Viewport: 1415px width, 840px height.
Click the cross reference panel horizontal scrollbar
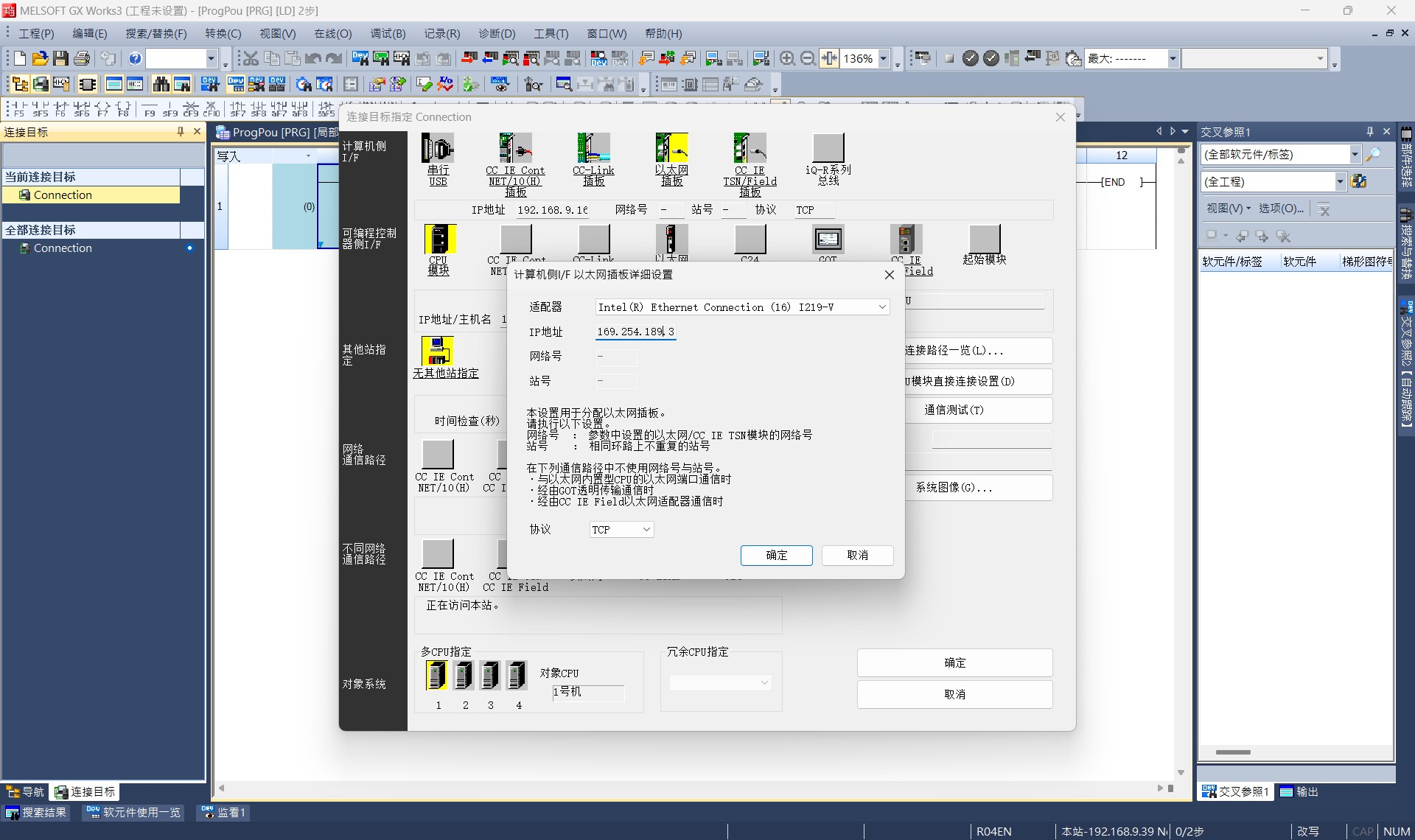click(1233, 752)
